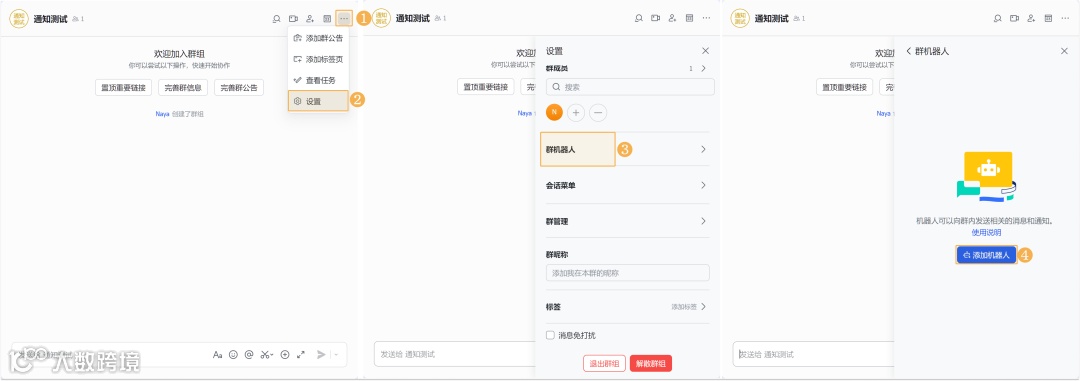The image size is (1080, 381).
Task: Click the circled plus attachment icon
Action: click(284, 355)
